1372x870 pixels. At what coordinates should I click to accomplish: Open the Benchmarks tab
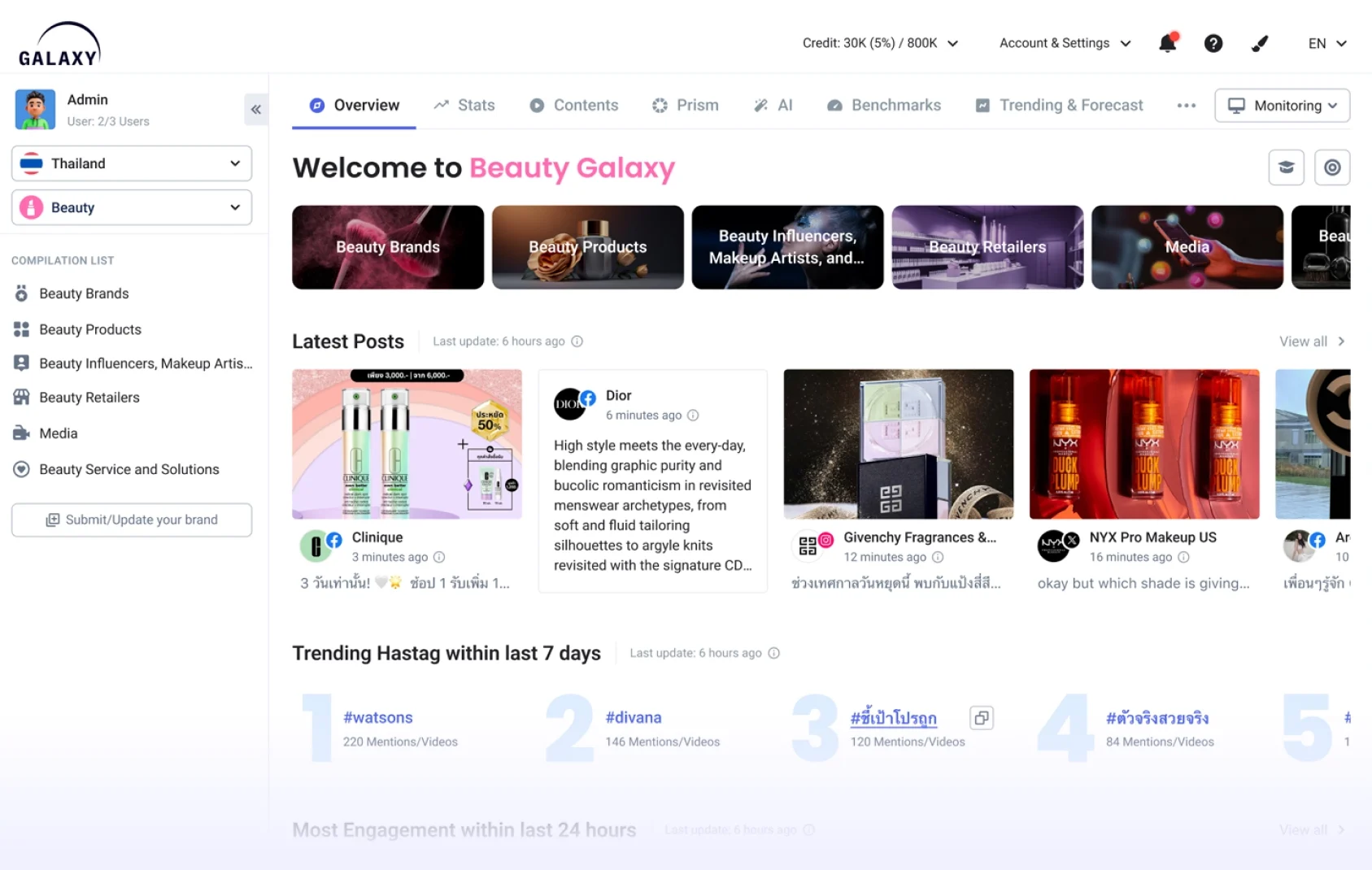pos(884,105)
